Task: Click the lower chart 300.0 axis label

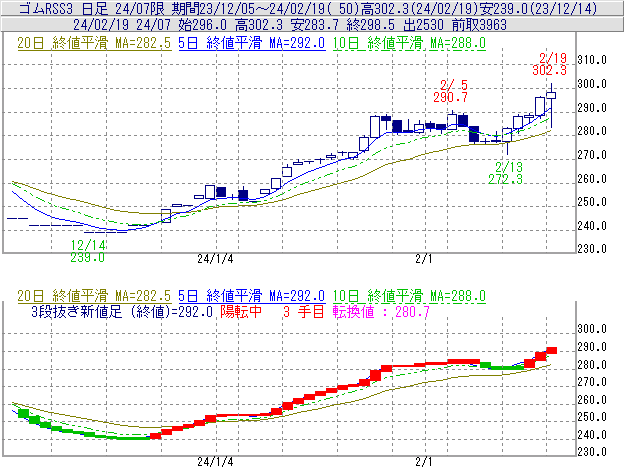Action: click(592, 329)
